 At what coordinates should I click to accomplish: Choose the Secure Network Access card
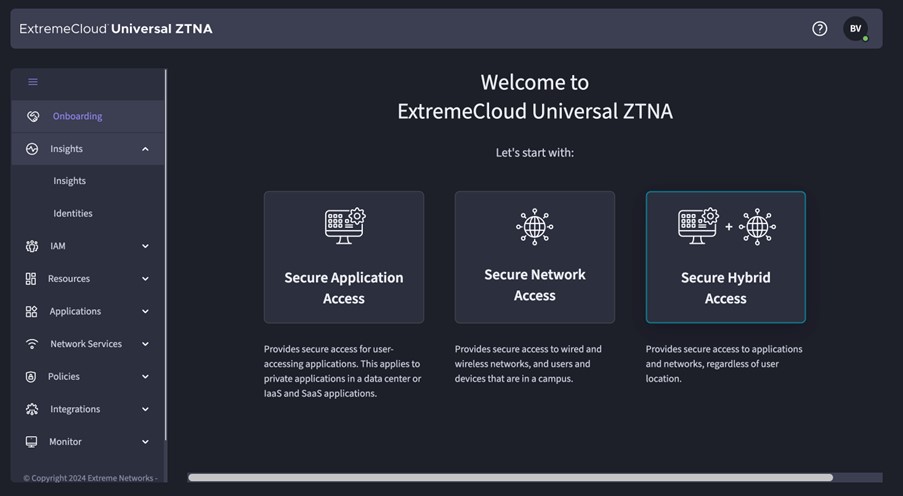point(534,257)
